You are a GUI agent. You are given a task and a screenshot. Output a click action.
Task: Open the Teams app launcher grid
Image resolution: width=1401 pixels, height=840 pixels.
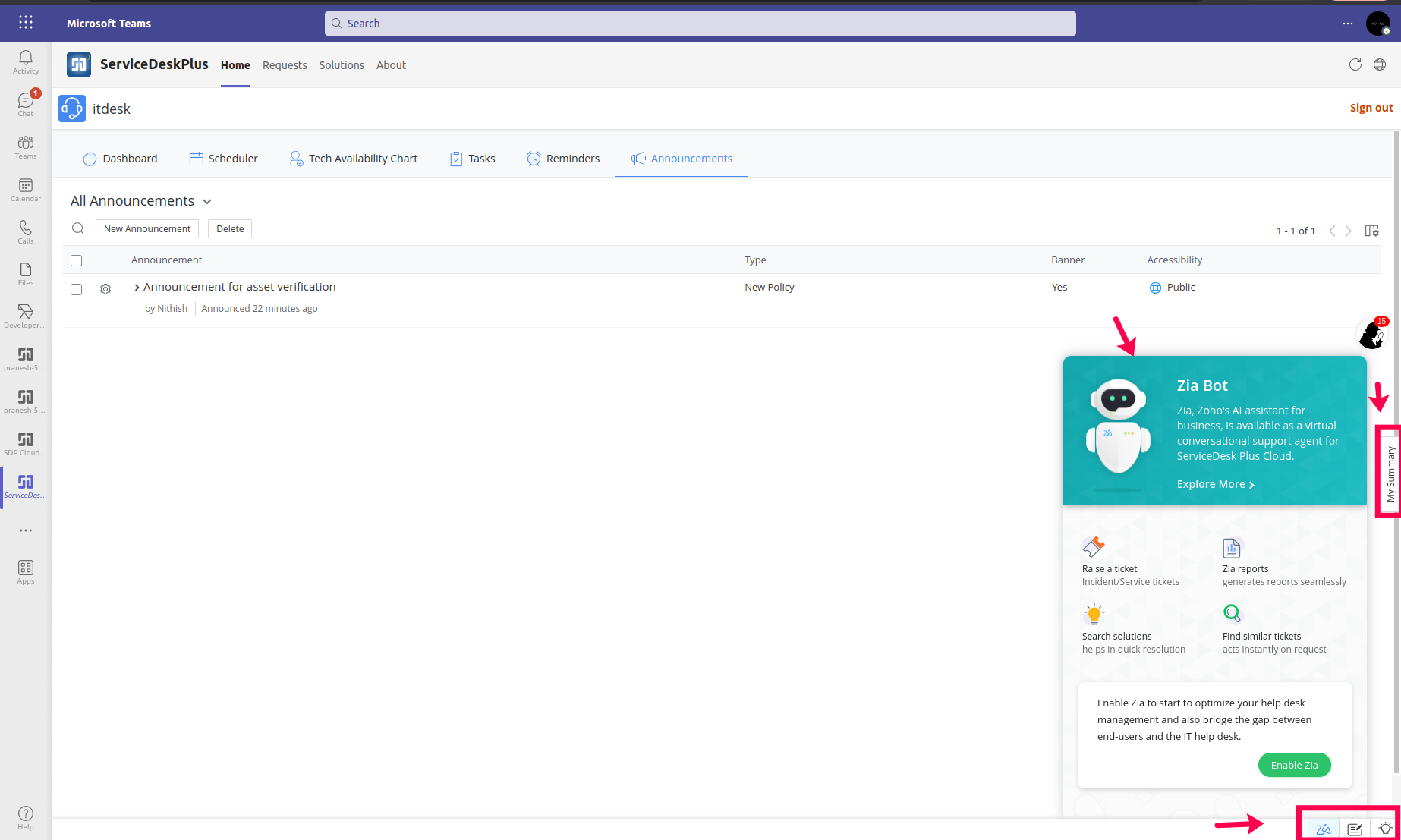tap(26, 23)
